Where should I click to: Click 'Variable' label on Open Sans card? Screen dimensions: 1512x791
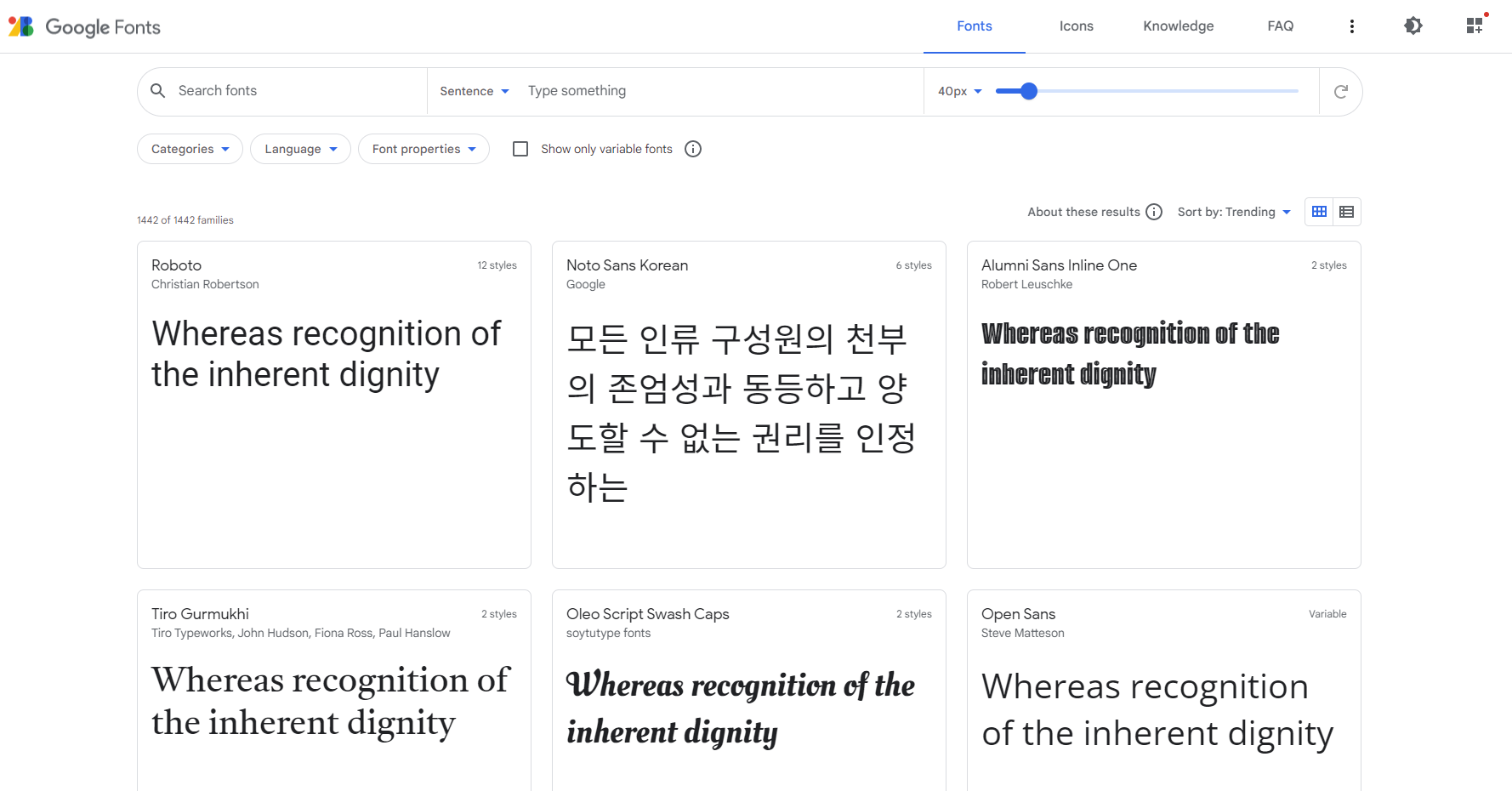pyautogui.click(x=1327, y=614)
